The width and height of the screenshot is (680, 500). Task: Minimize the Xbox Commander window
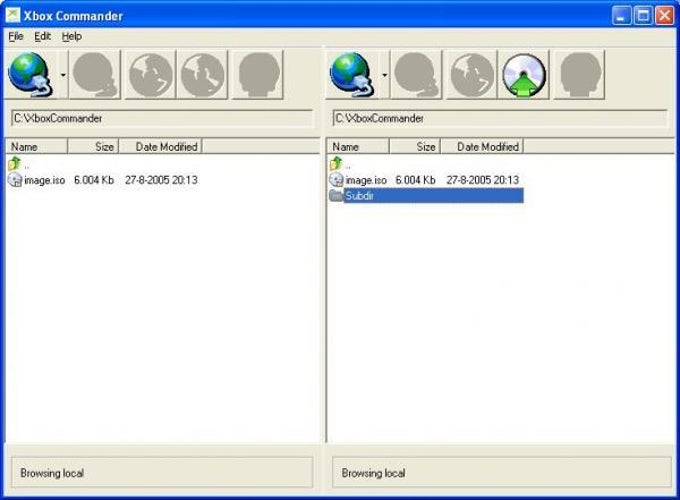point(621,16)
